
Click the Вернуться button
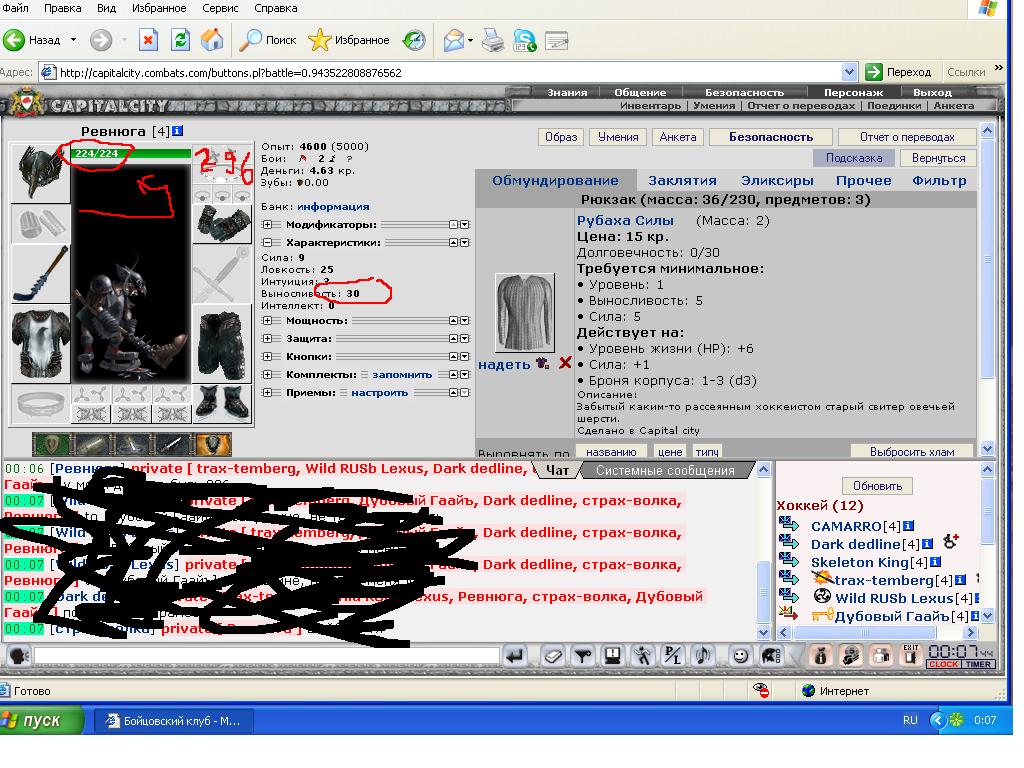(x=938, y=158)
